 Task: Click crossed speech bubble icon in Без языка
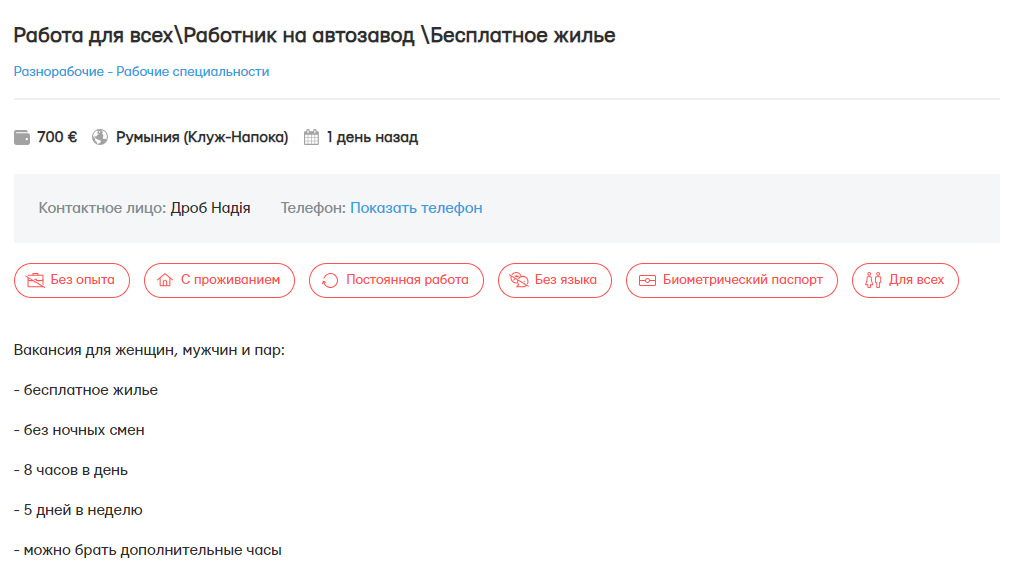click(519, 280)
